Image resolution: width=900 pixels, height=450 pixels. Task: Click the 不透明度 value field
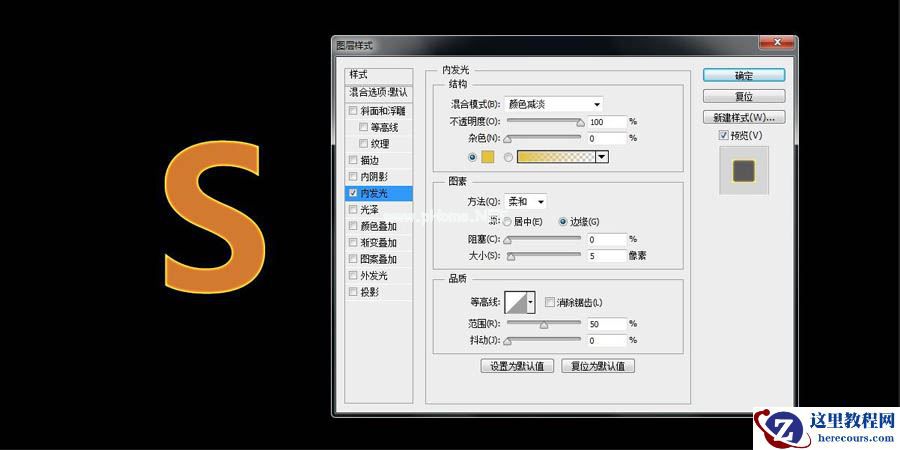pos(607,122)
